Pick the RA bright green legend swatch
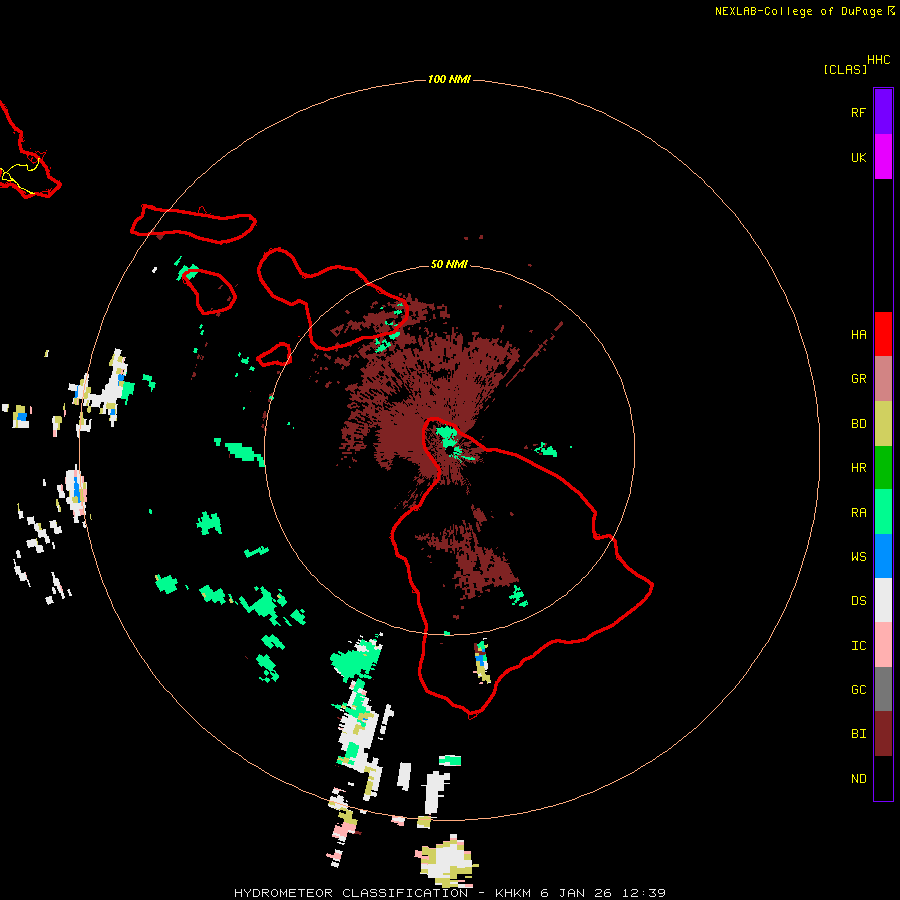 tap(883, 512)
